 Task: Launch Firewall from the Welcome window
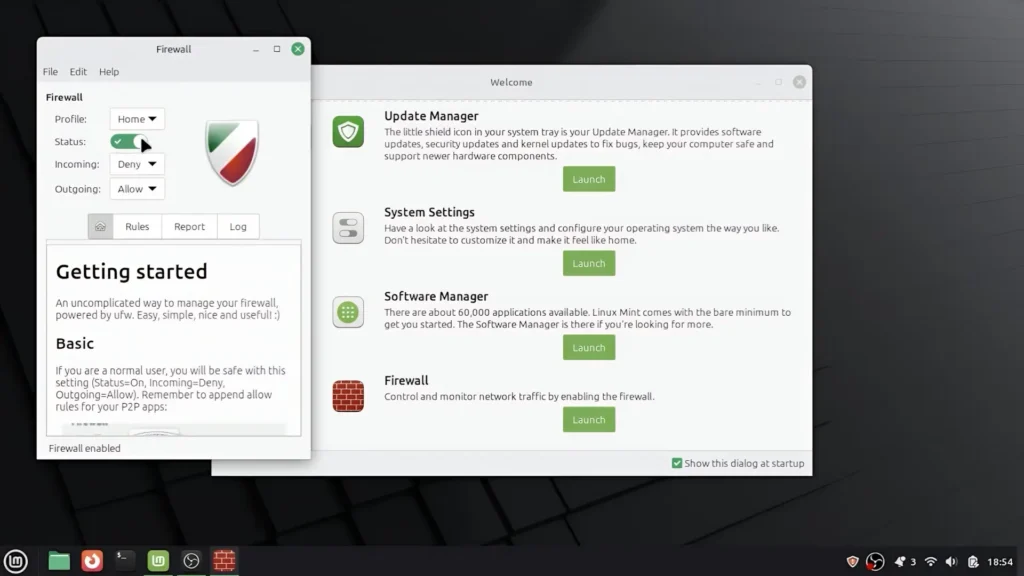pyautogui.click(x=589, y=420)
